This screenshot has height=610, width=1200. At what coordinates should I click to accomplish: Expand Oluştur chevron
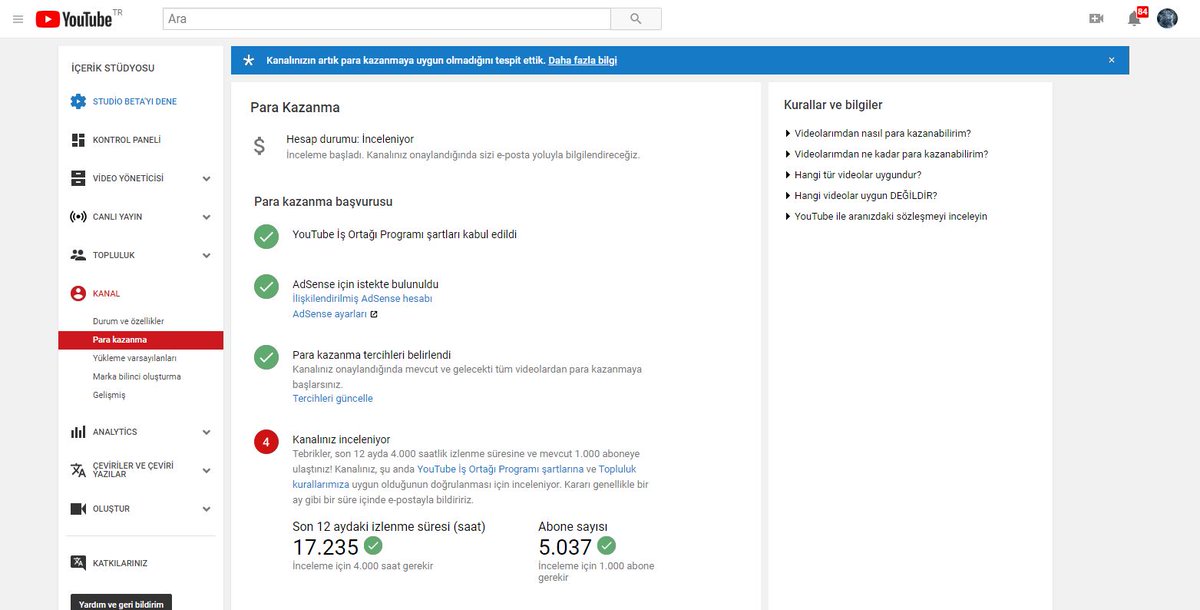[x=206, y=509]
